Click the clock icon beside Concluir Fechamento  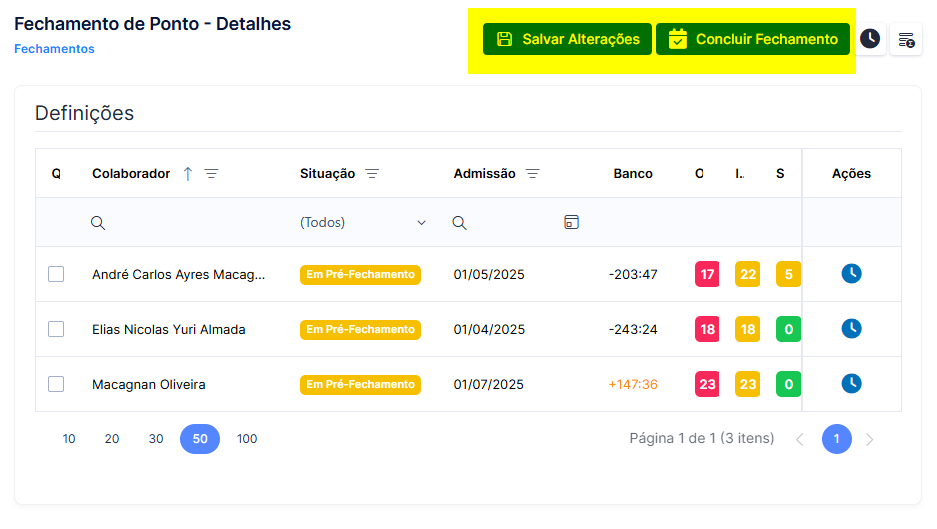(870, 39)
